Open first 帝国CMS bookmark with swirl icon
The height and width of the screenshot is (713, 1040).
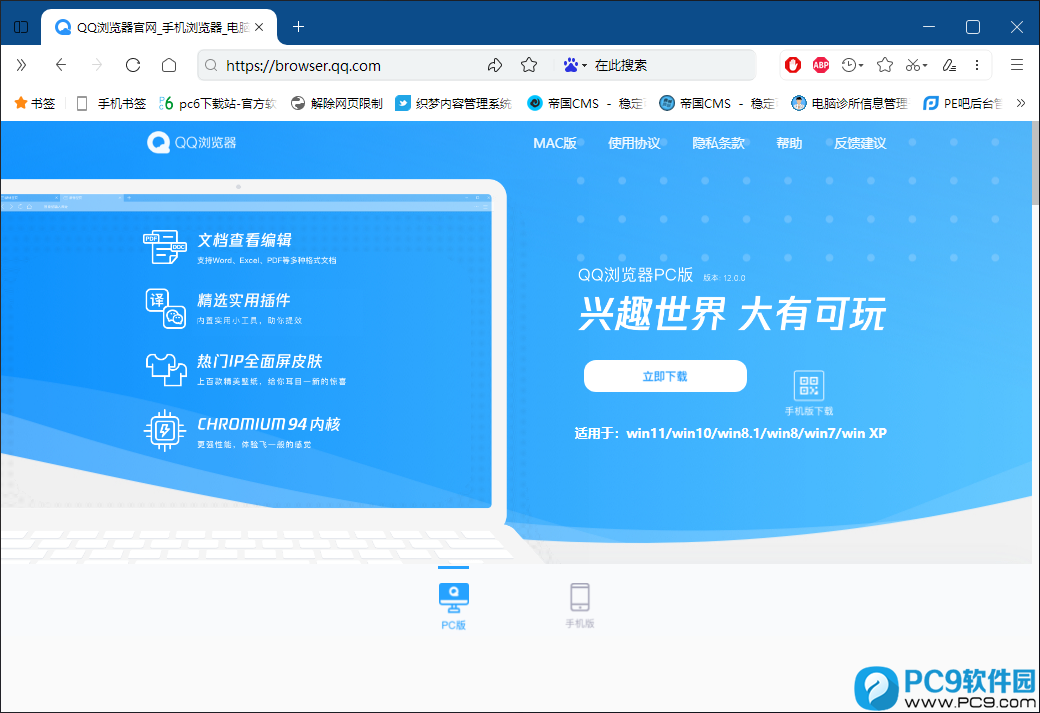pyautogui.click(x=586, y=103)
